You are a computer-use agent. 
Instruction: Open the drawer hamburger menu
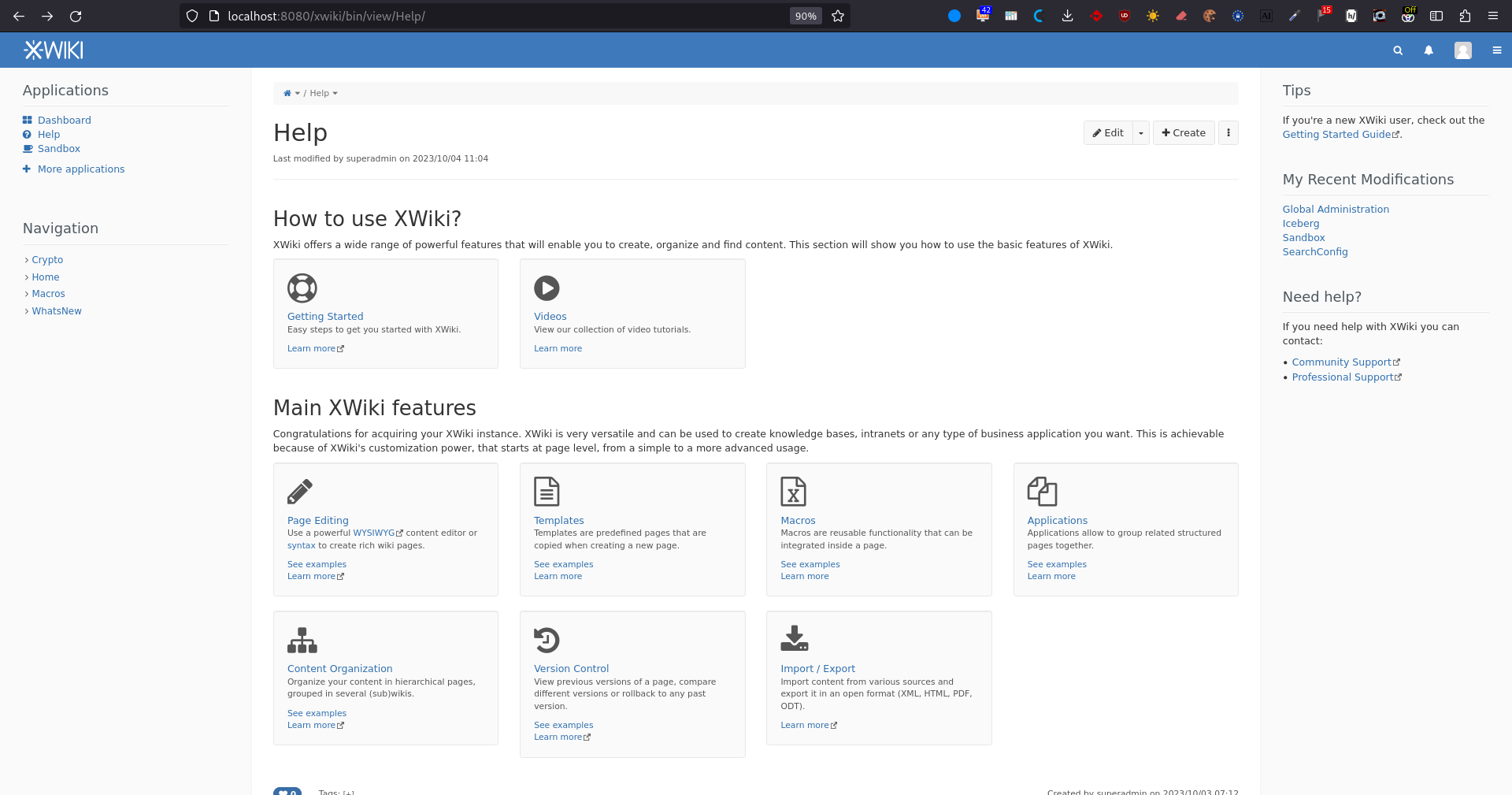pos(1497,50)
